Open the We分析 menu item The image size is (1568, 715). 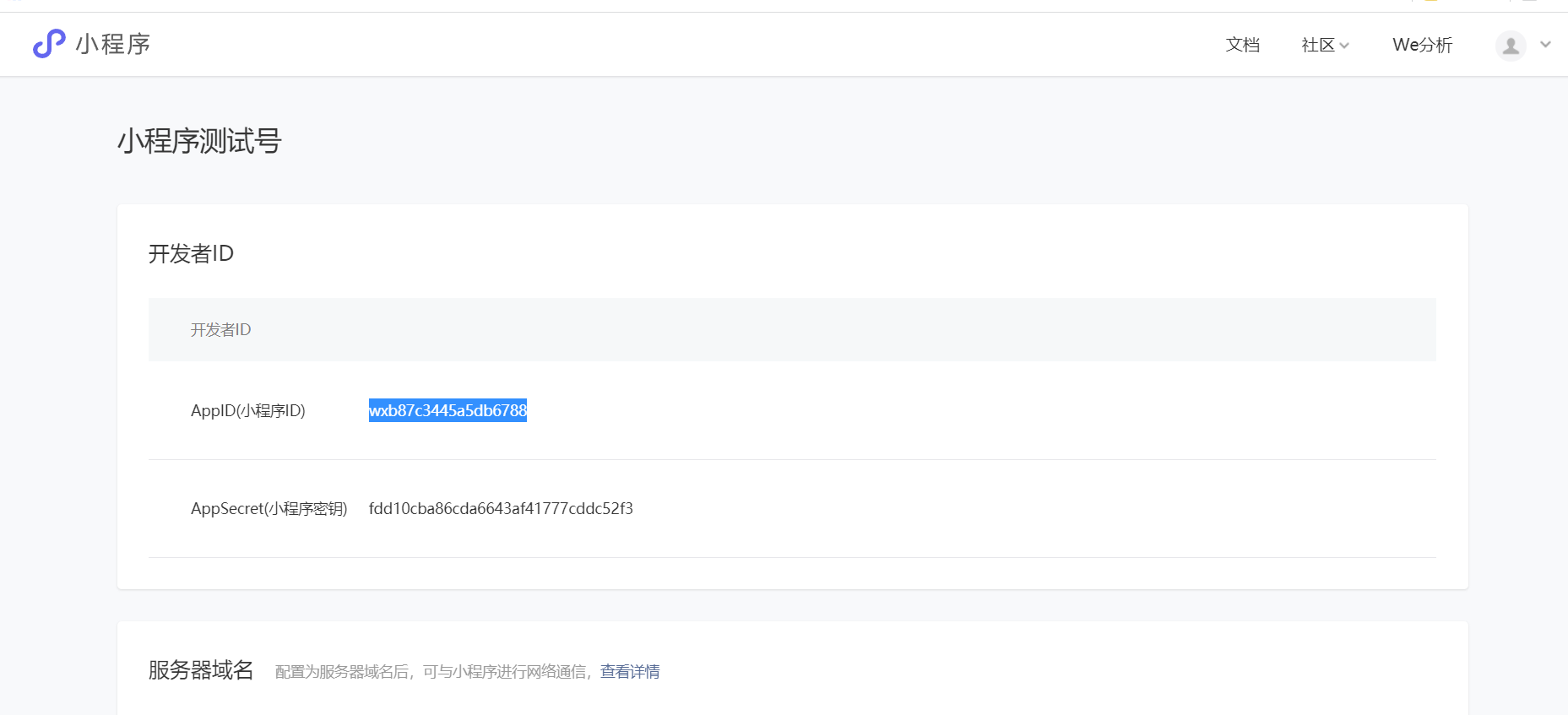click(x=1422, y=45)
